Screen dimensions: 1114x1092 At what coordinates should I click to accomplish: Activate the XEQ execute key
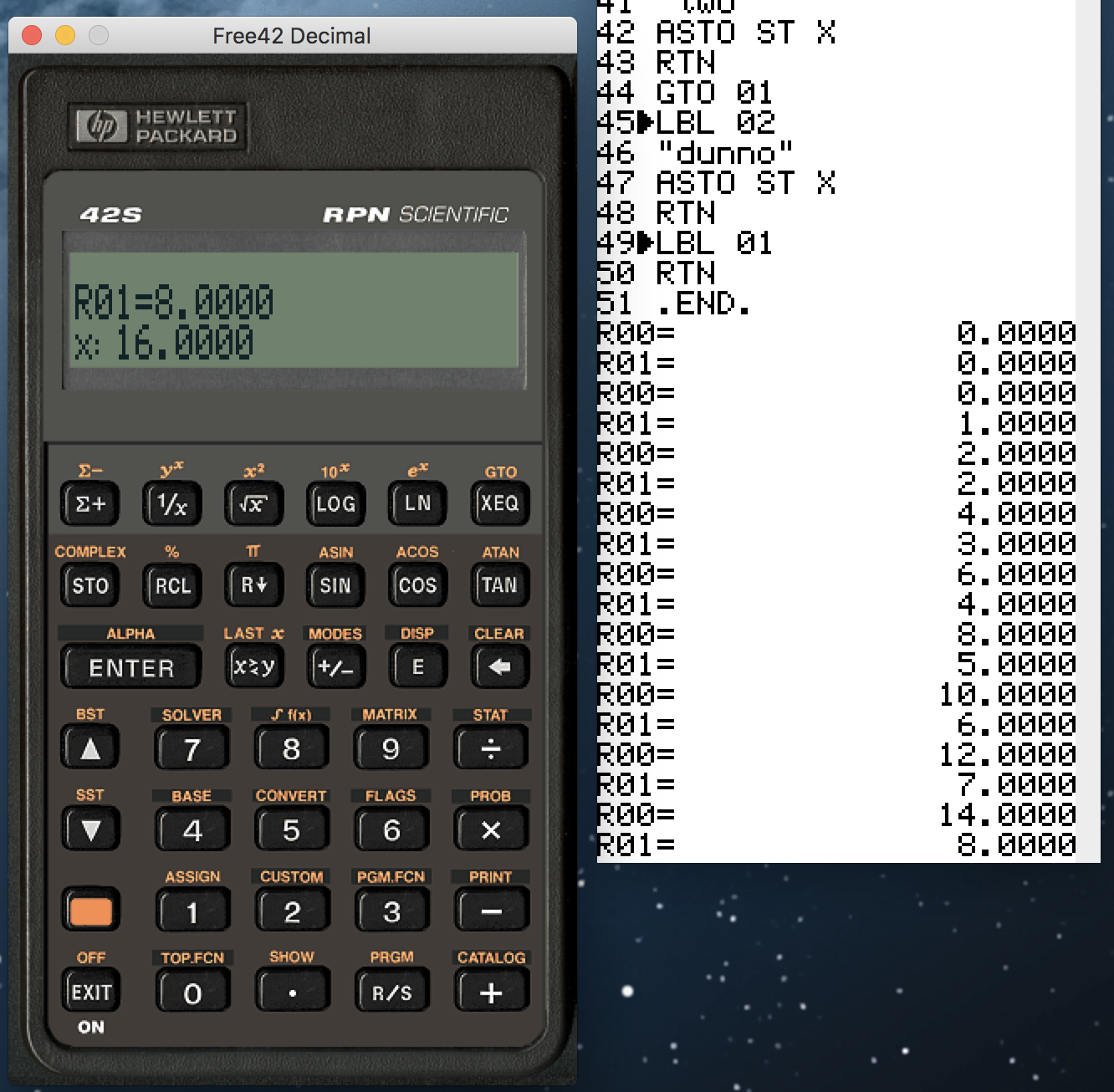499,503
